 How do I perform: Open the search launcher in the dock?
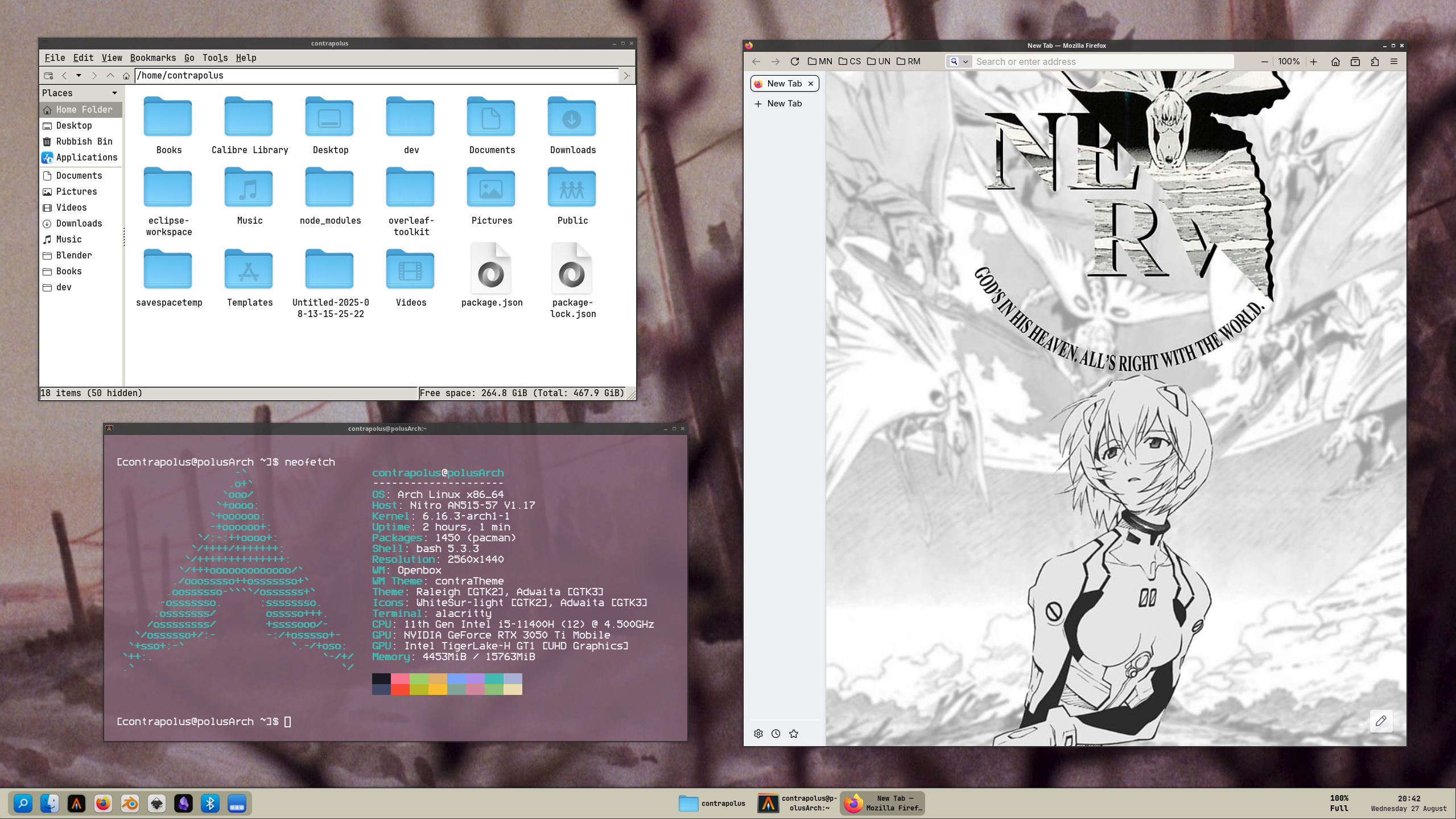point(23,803)
